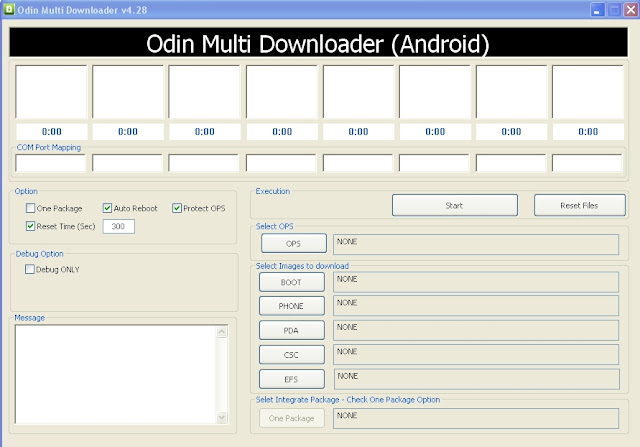Click the Message box scroll down arrow

click(222, 417)
